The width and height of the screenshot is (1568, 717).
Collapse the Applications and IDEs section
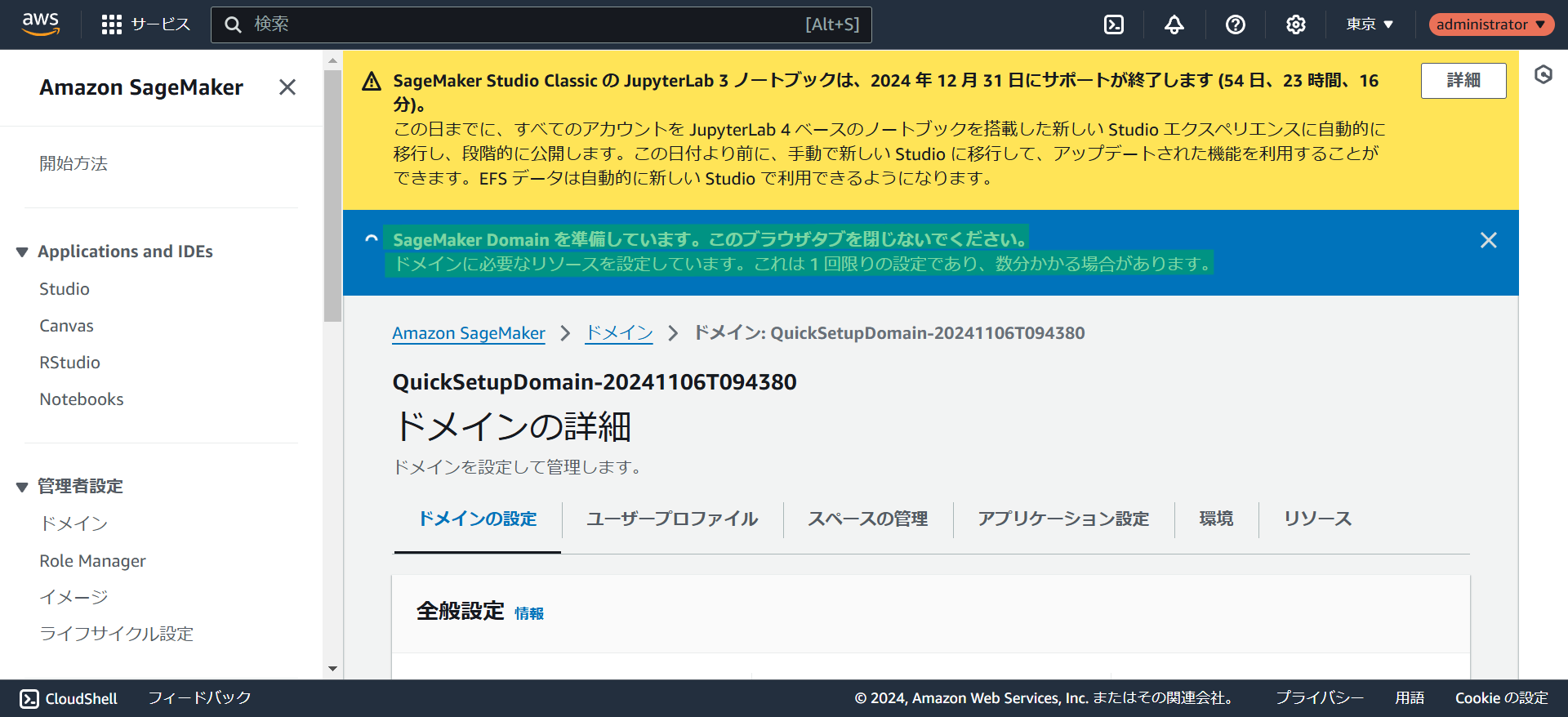(22, 252)
